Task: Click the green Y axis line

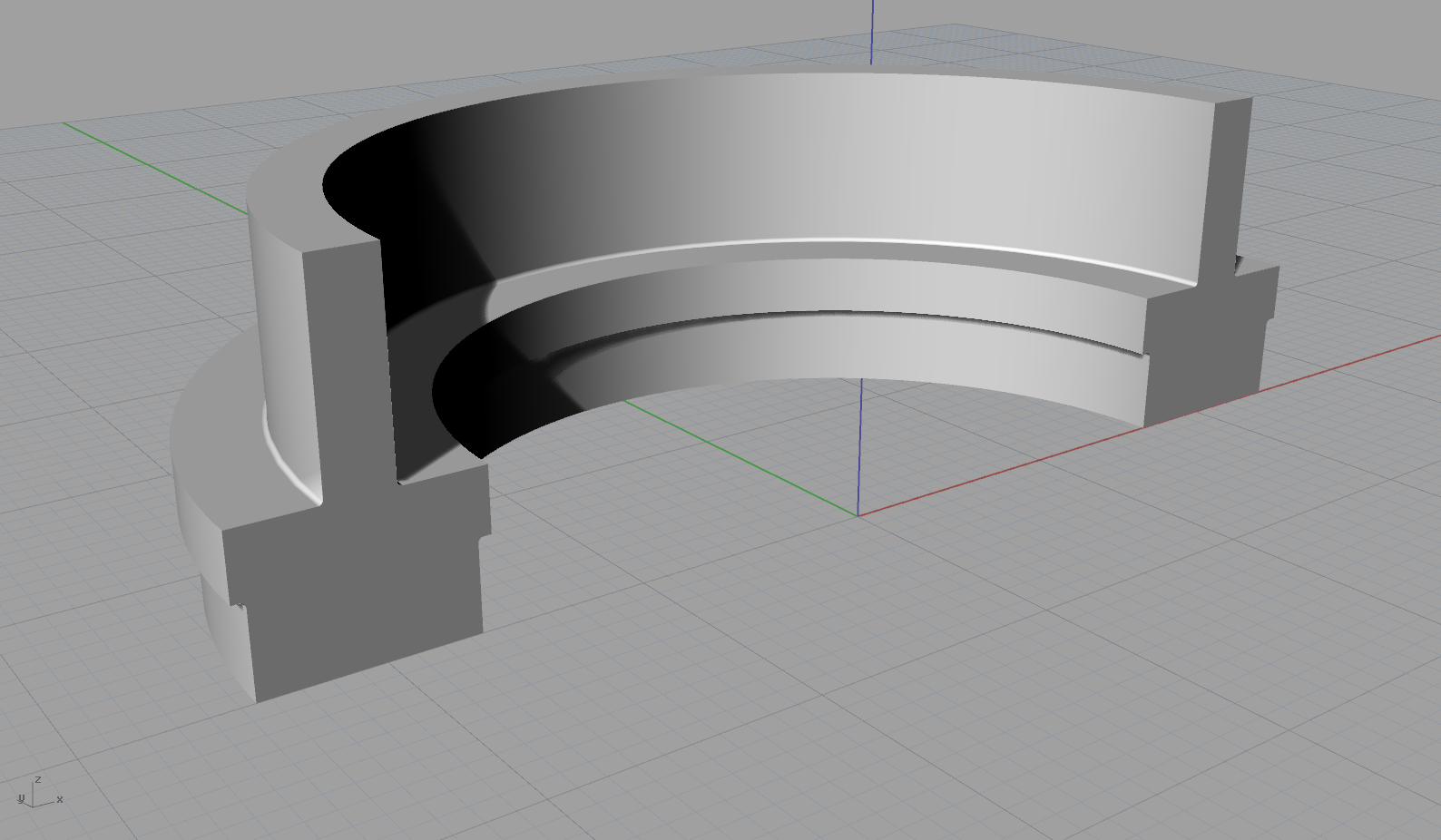Action: pyautogui.click(x=742, y=458)
